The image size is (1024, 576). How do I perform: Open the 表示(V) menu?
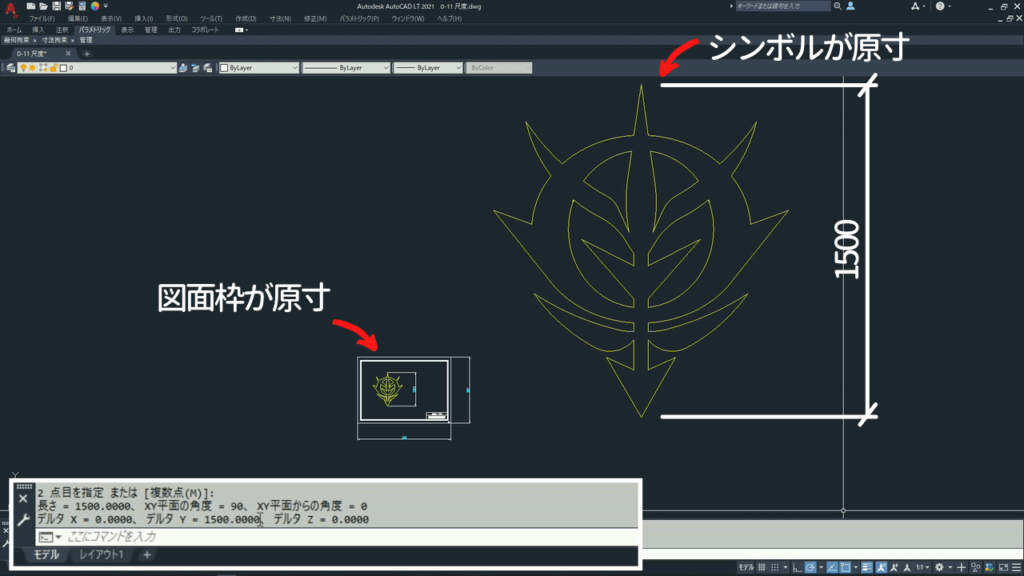(111, 19)
